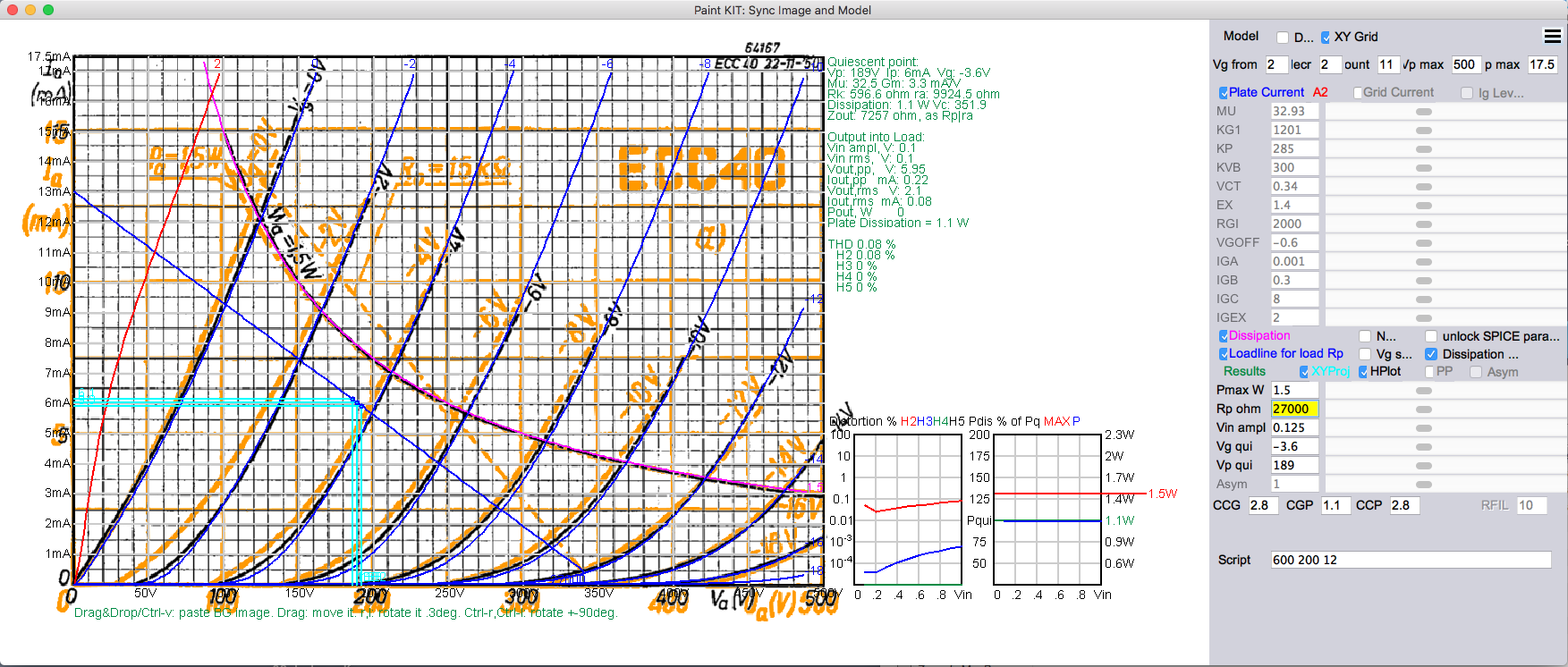
Task: Click the KVB slider handle
Action: tap(1424, 168)
